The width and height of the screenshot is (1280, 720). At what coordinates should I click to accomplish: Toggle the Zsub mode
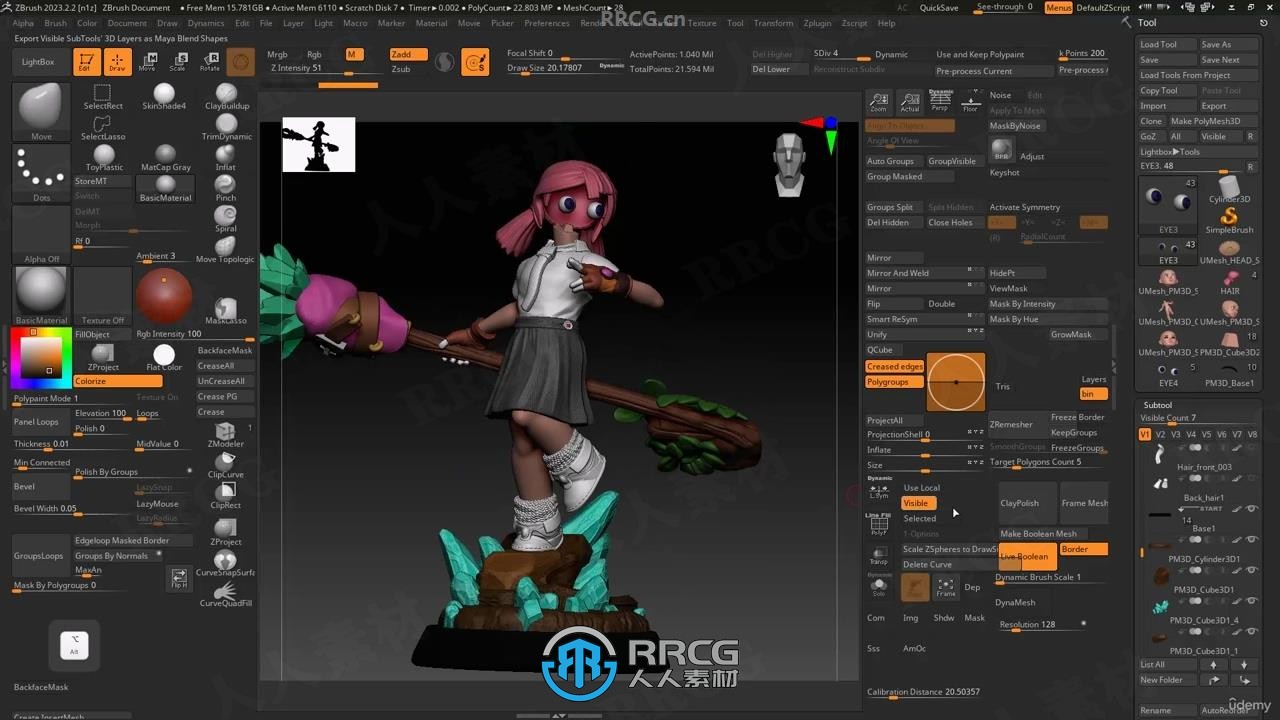(401, 69)
